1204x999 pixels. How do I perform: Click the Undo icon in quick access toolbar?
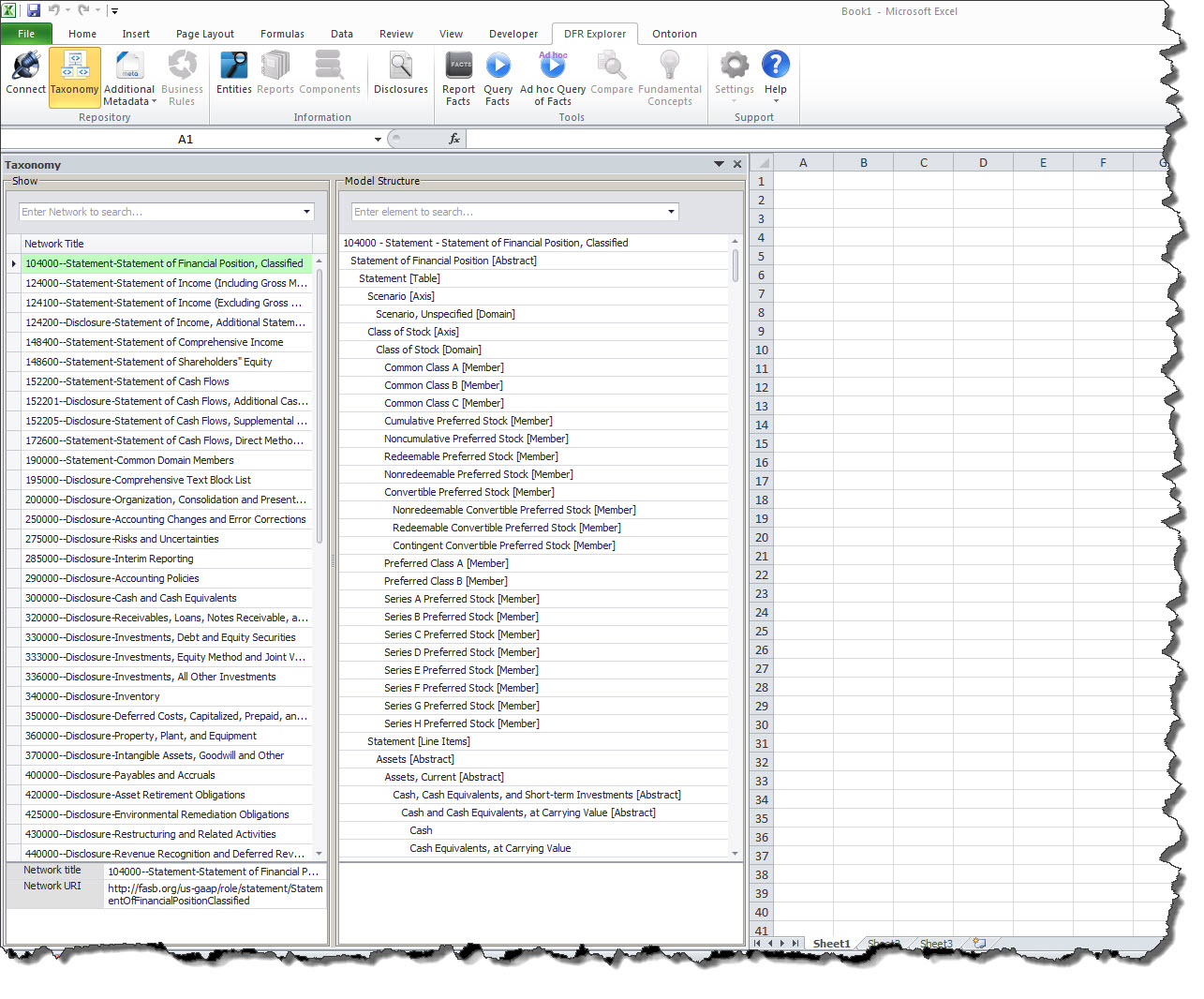tap(53, 10)
